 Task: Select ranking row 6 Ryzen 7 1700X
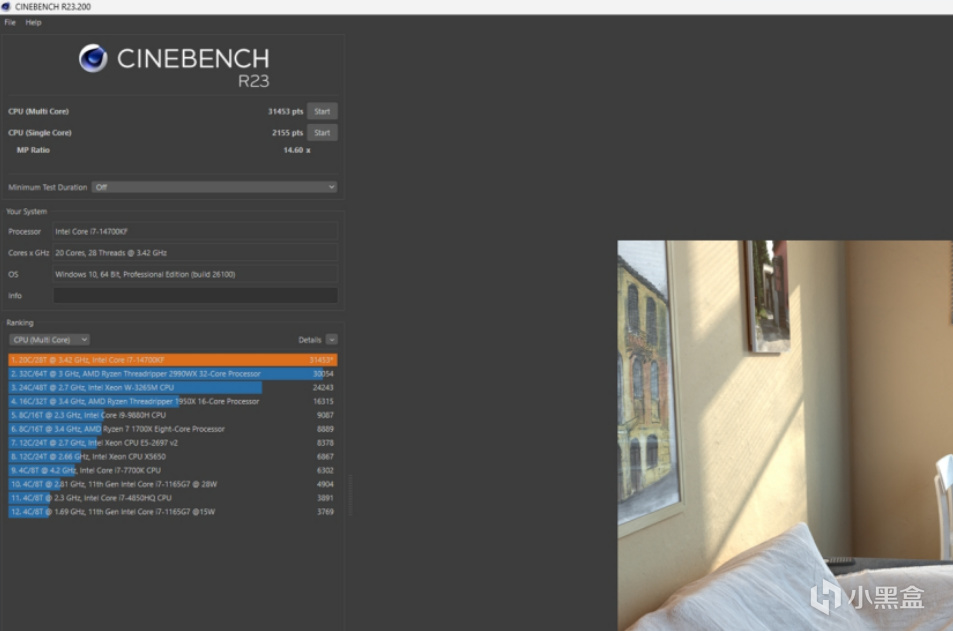[x=173, y=429]
